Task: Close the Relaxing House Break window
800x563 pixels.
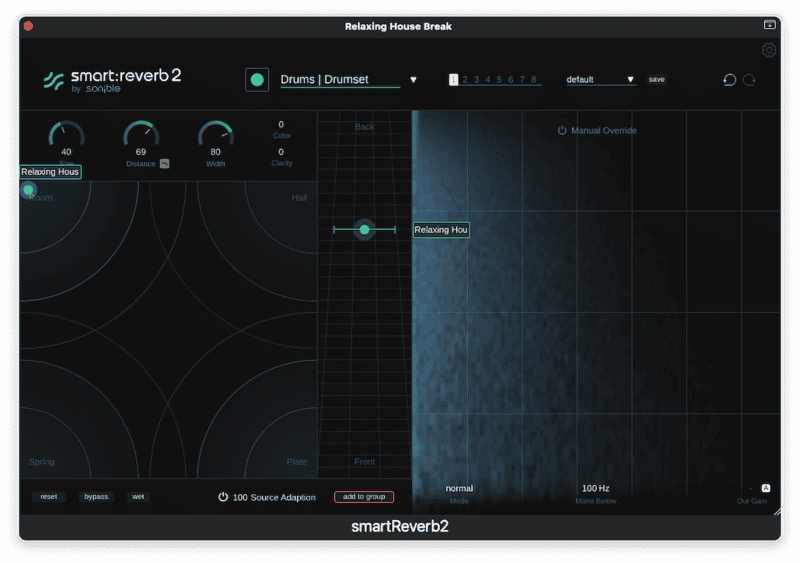Action: click(x=29, y=26)
